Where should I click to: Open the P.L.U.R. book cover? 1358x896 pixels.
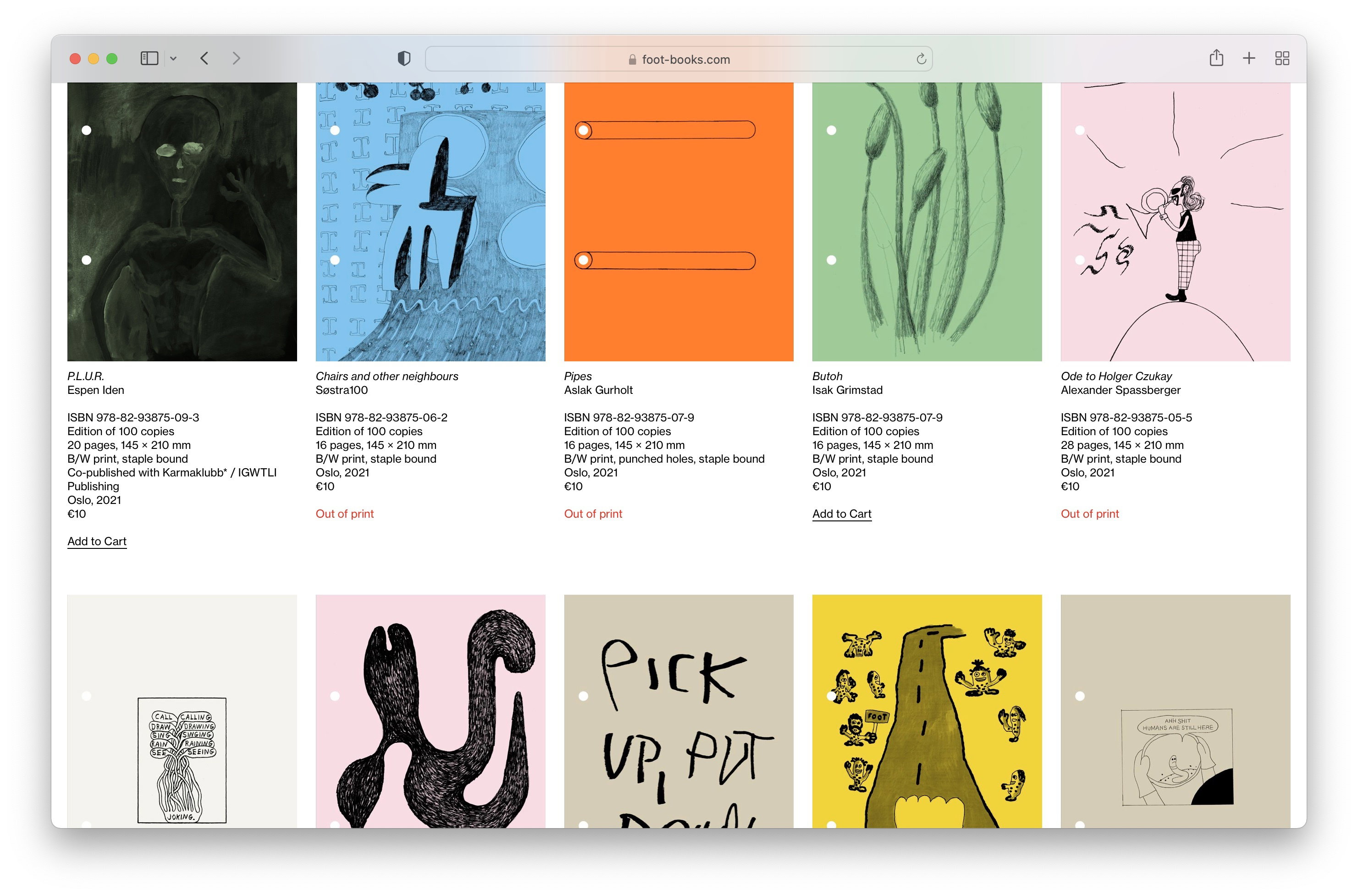182,222
